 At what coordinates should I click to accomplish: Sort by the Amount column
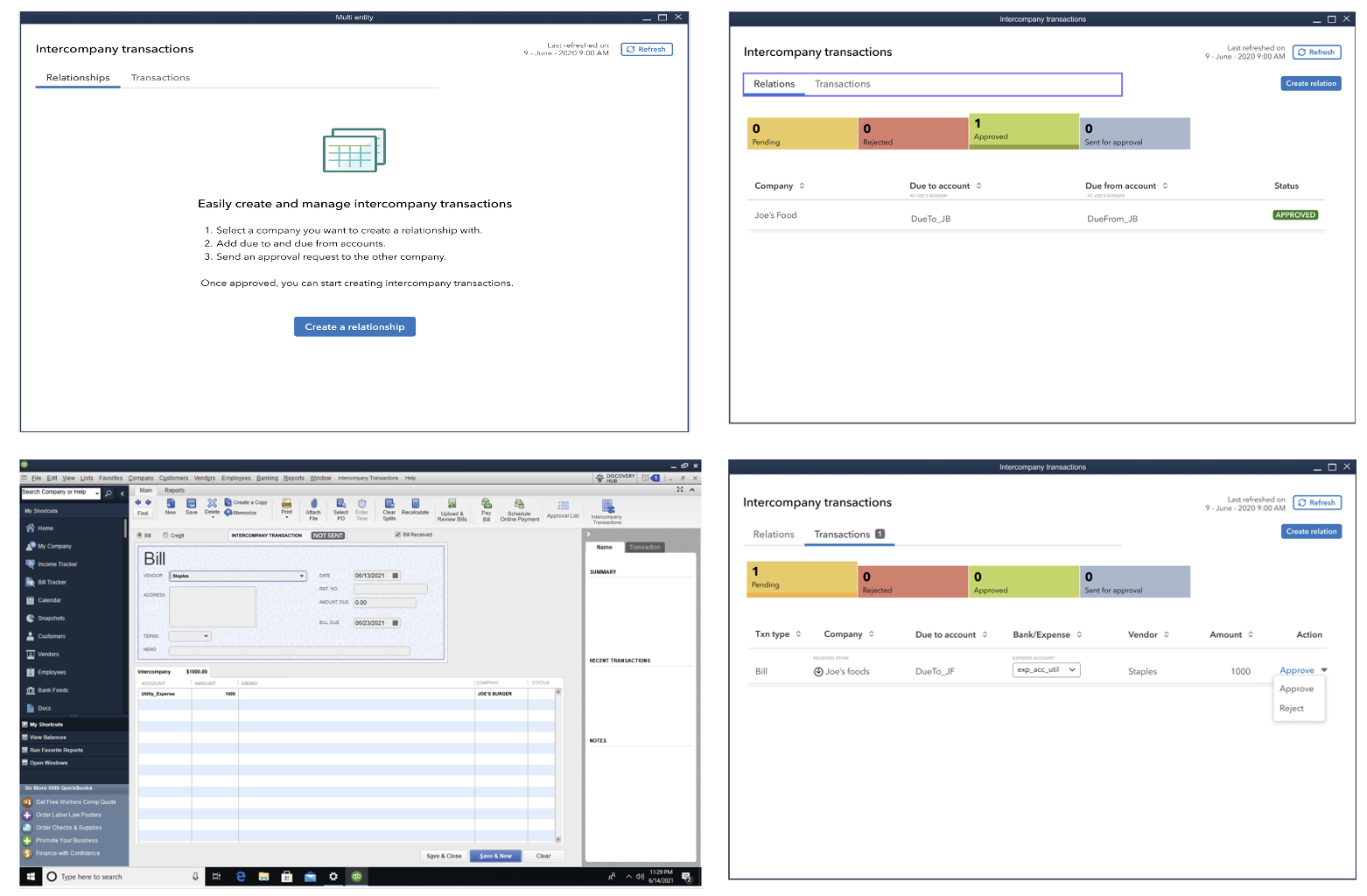1231,634
